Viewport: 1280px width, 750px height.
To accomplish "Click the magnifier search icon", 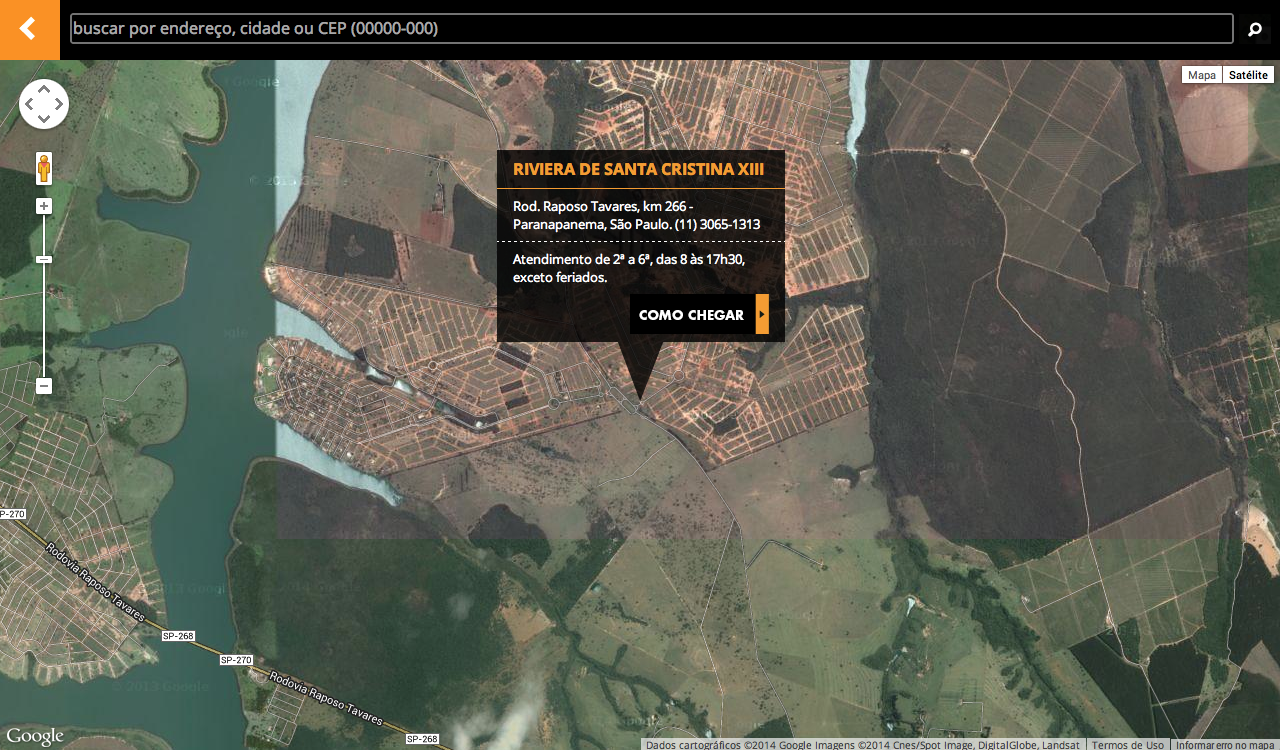I will (x=1255, y=30).
